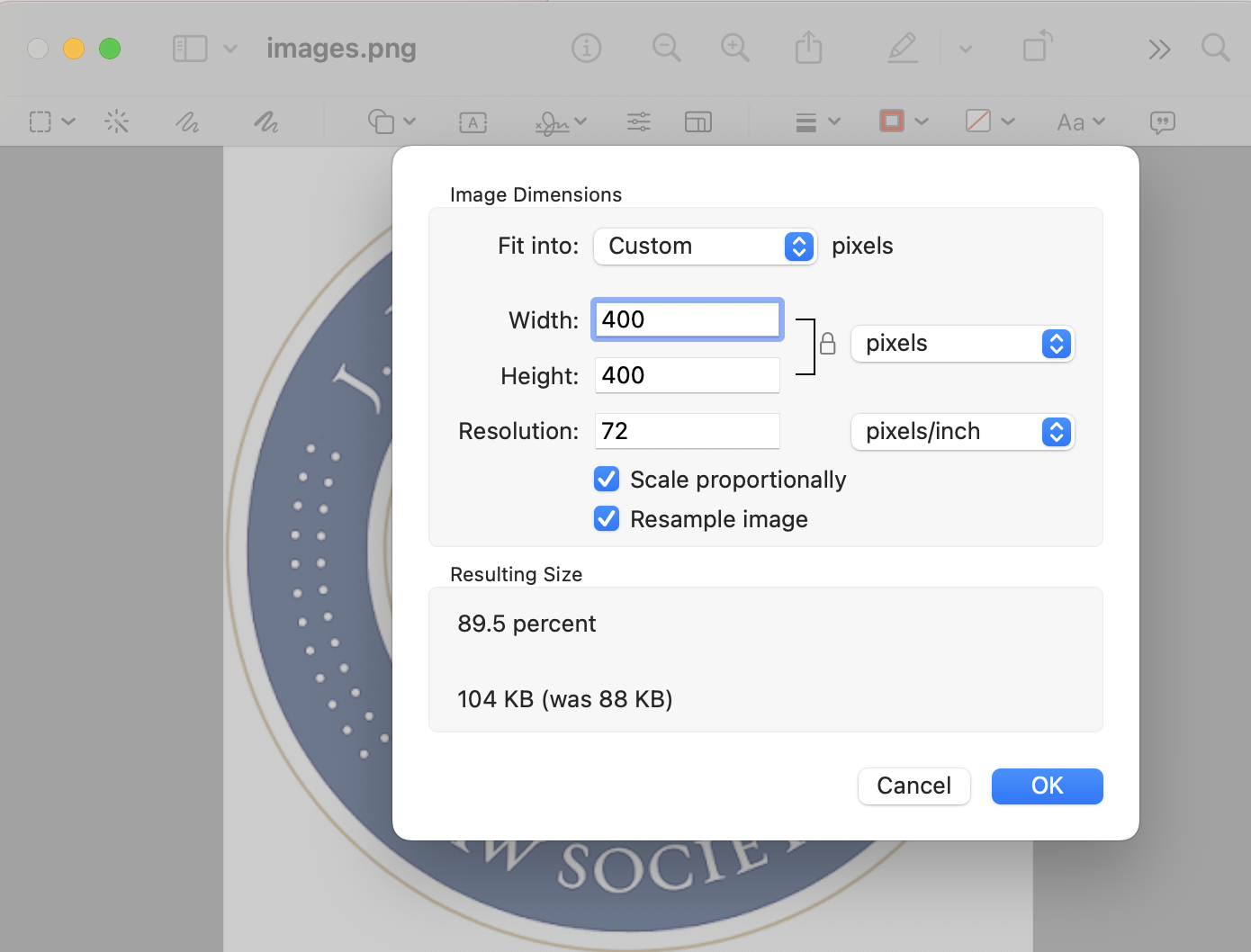Open the Sign signature tool
This screenshot has width=1251, height=952.
point(553,122)
